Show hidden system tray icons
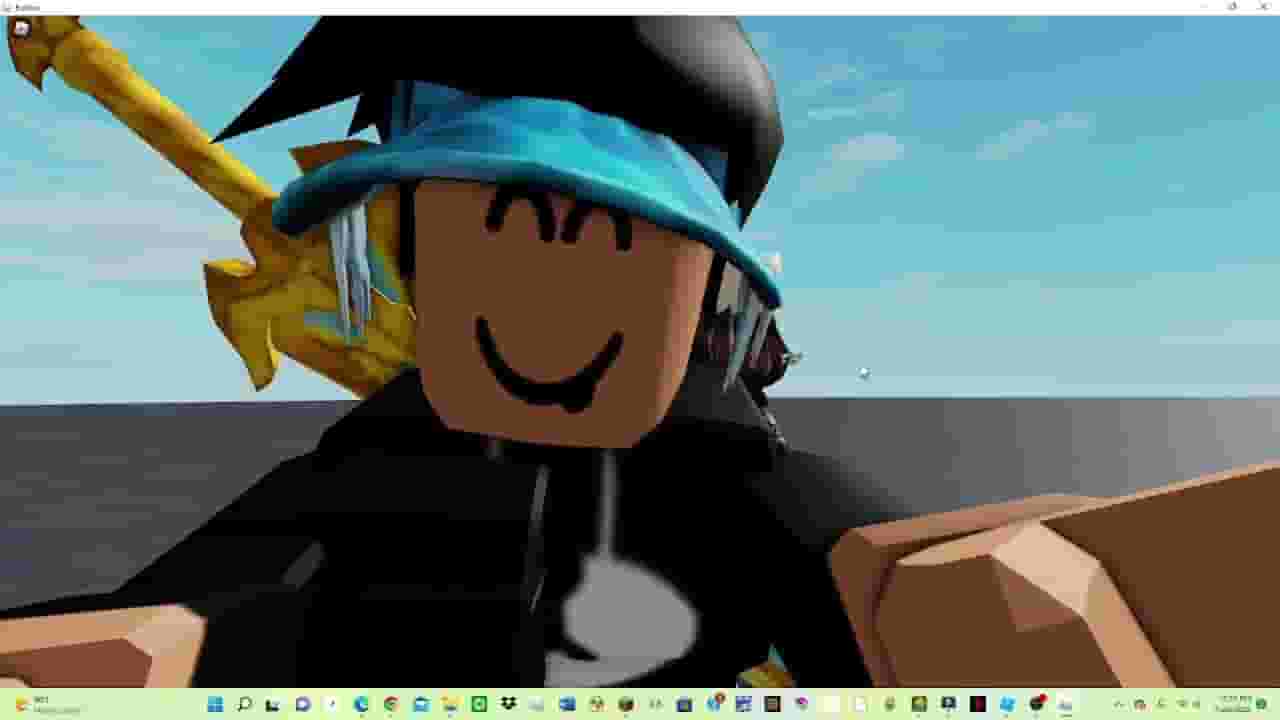 coord(1118,704)
